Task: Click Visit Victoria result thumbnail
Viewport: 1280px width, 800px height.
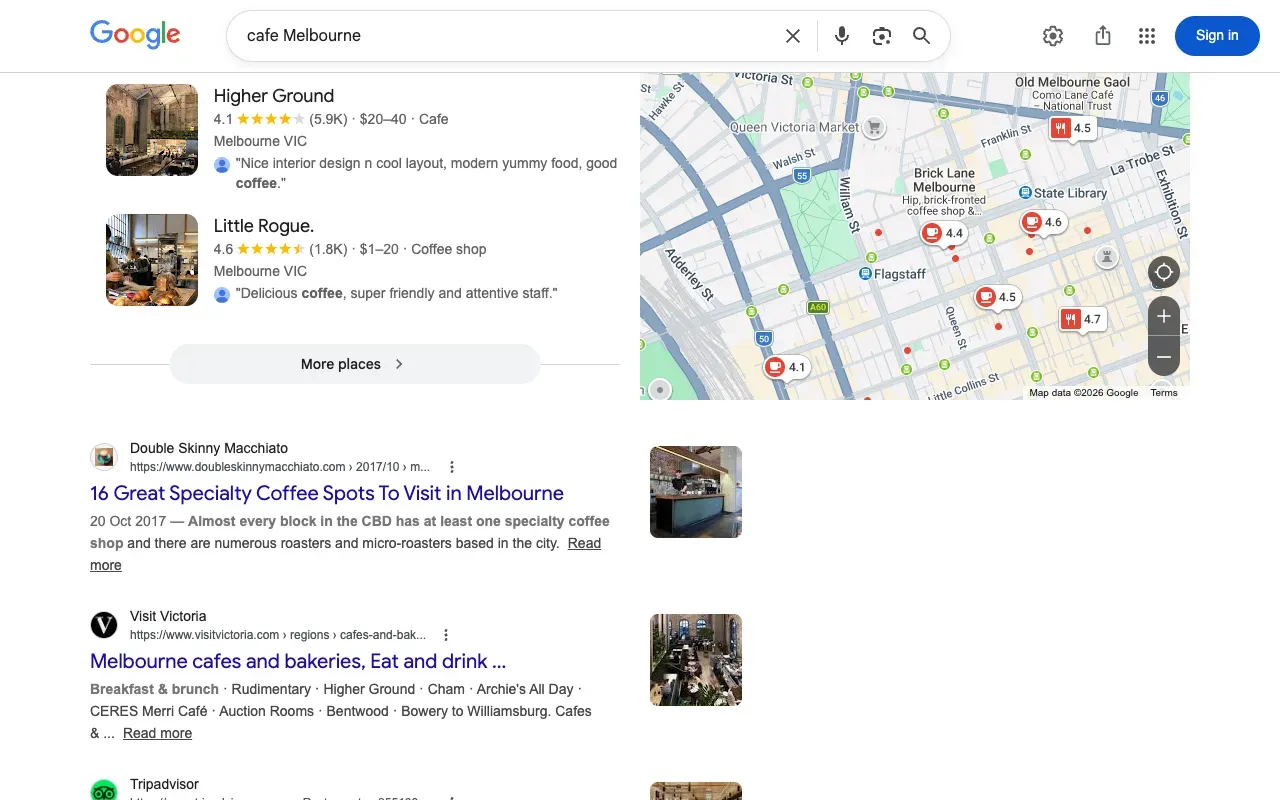Action: coord(696,660)
